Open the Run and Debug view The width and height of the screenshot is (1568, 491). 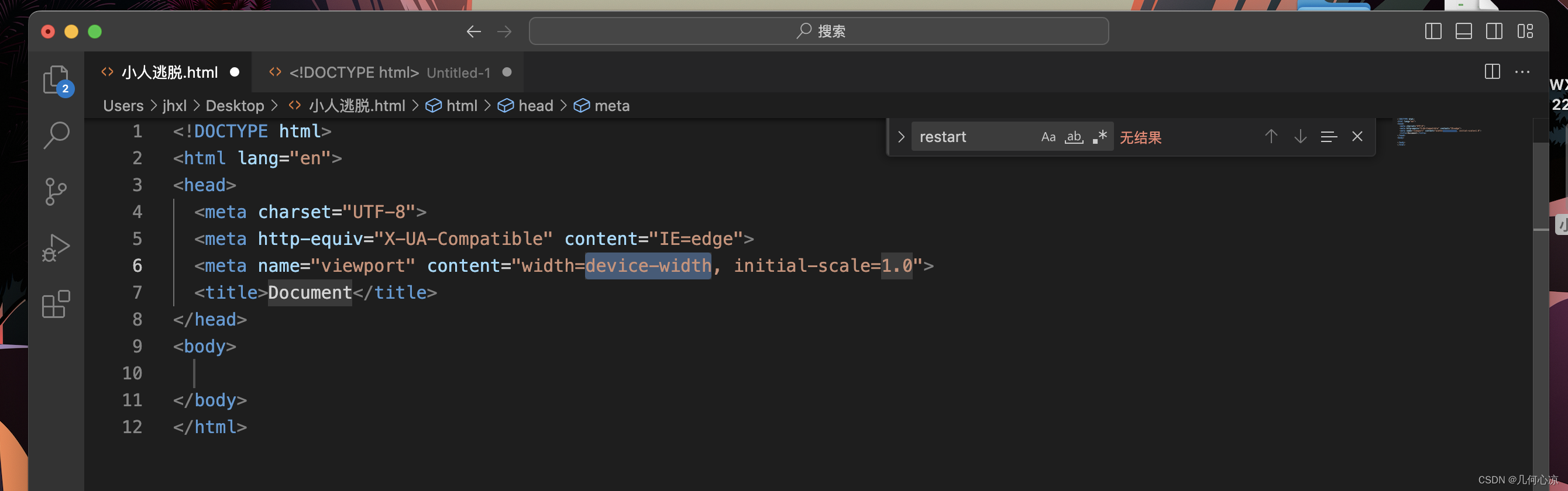point(56,248)
